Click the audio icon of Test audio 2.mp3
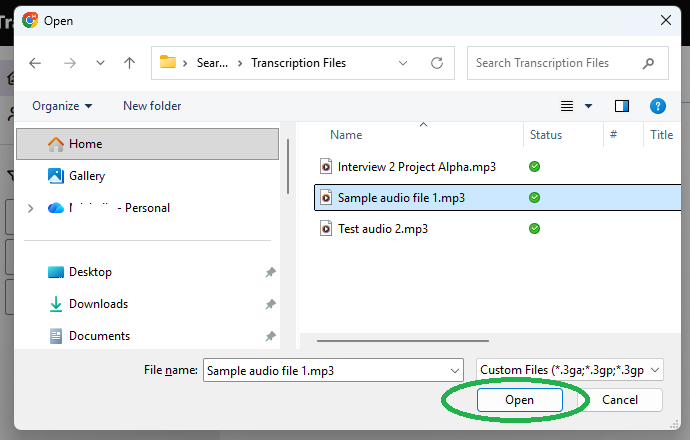The height and width of the screenshot is (440, 690). pyautogui.click(x=326, y=229)
